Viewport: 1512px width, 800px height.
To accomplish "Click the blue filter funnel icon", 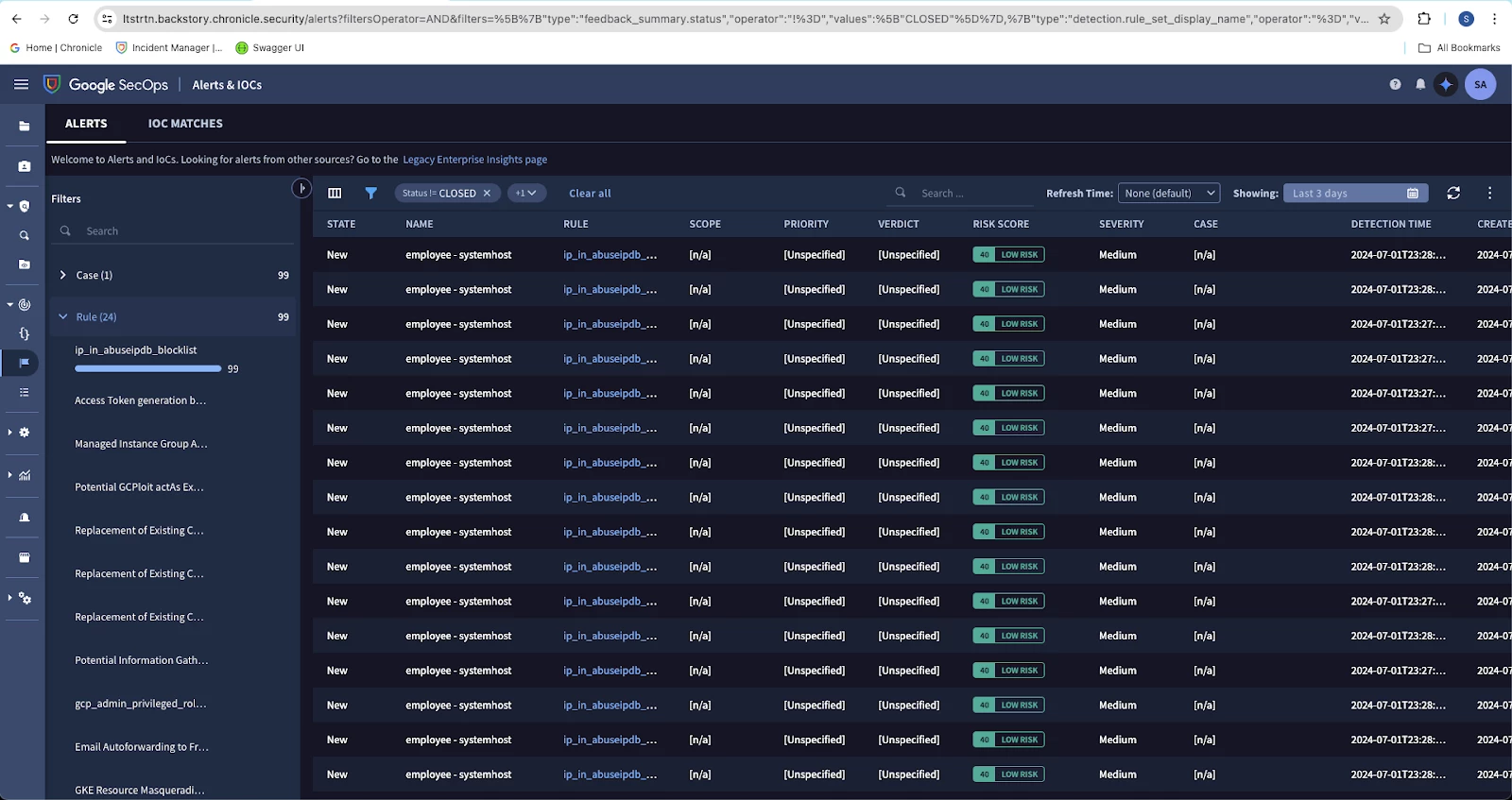I will [x=371, y=193].
